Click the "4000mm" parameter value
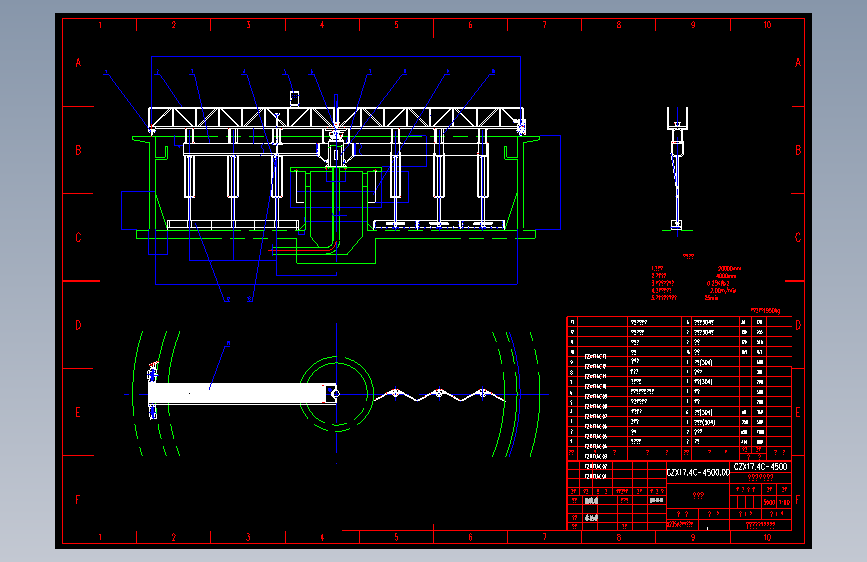Viewport: 867px width, 562px height. (726, 276)
